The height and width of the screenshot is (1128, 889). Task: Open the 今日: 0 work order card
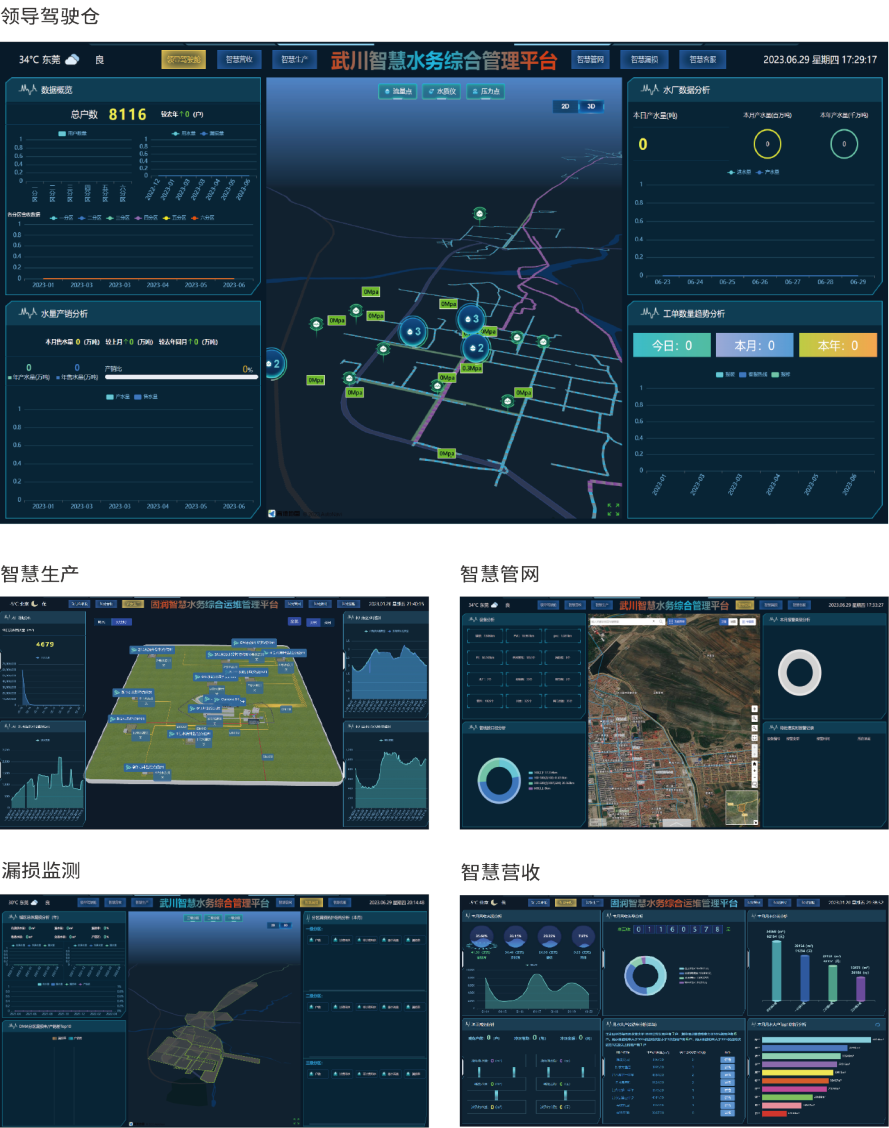coord(672,345)
